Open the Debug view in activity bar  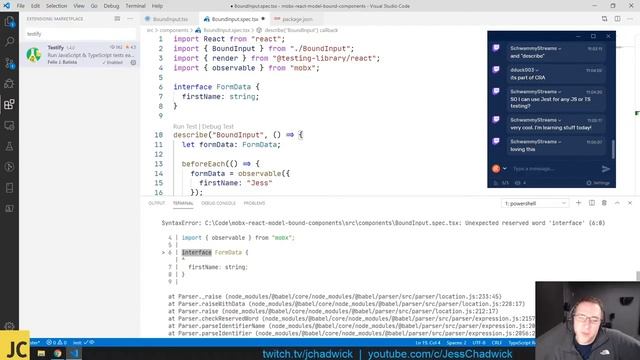coord(9,84)
